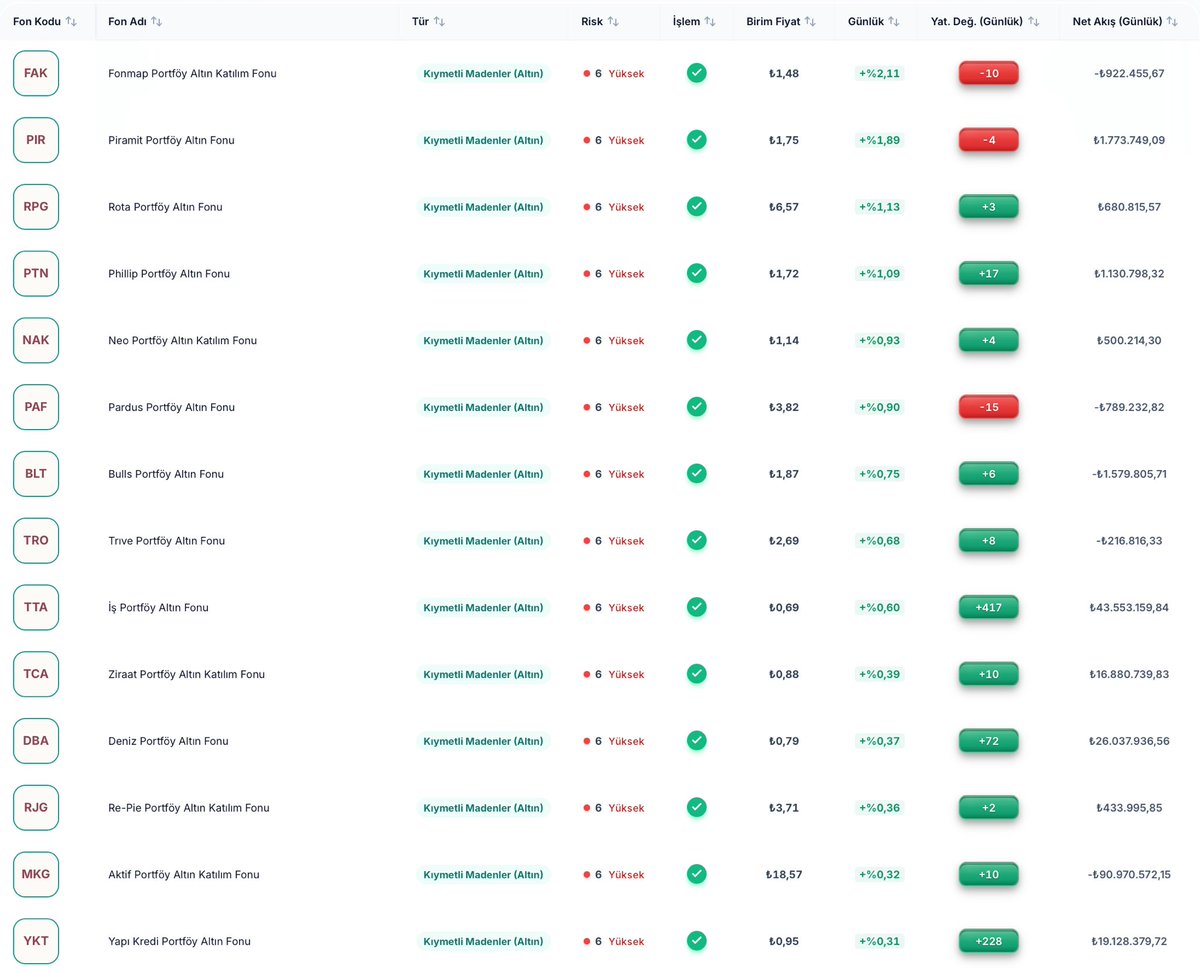This screenshot has width=1200, height=973.
Task: Sort by Günlük column arrows
Action: 894,21
